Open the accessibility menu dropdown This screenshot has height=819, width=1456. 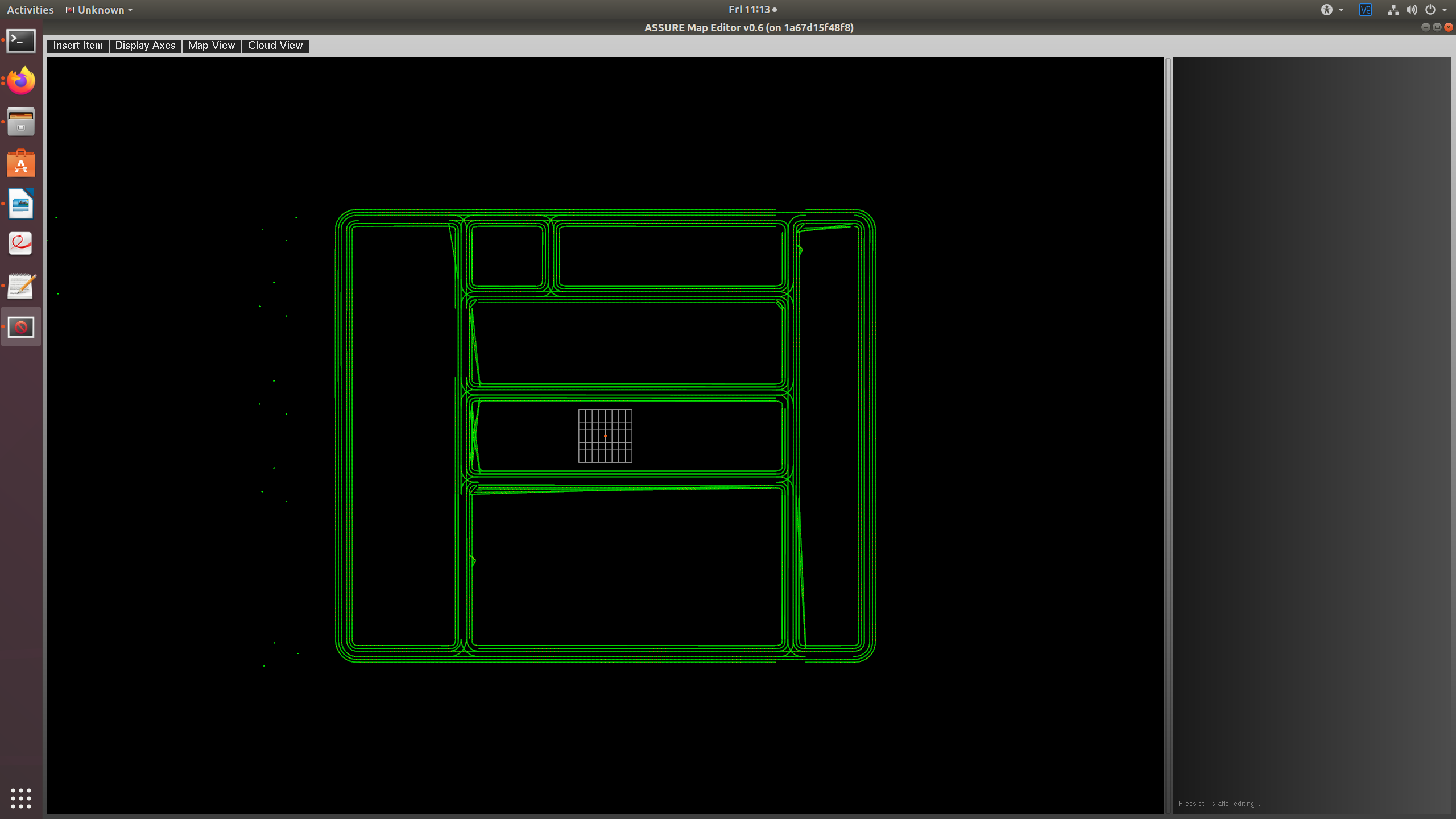click(x=1331, y=10)
